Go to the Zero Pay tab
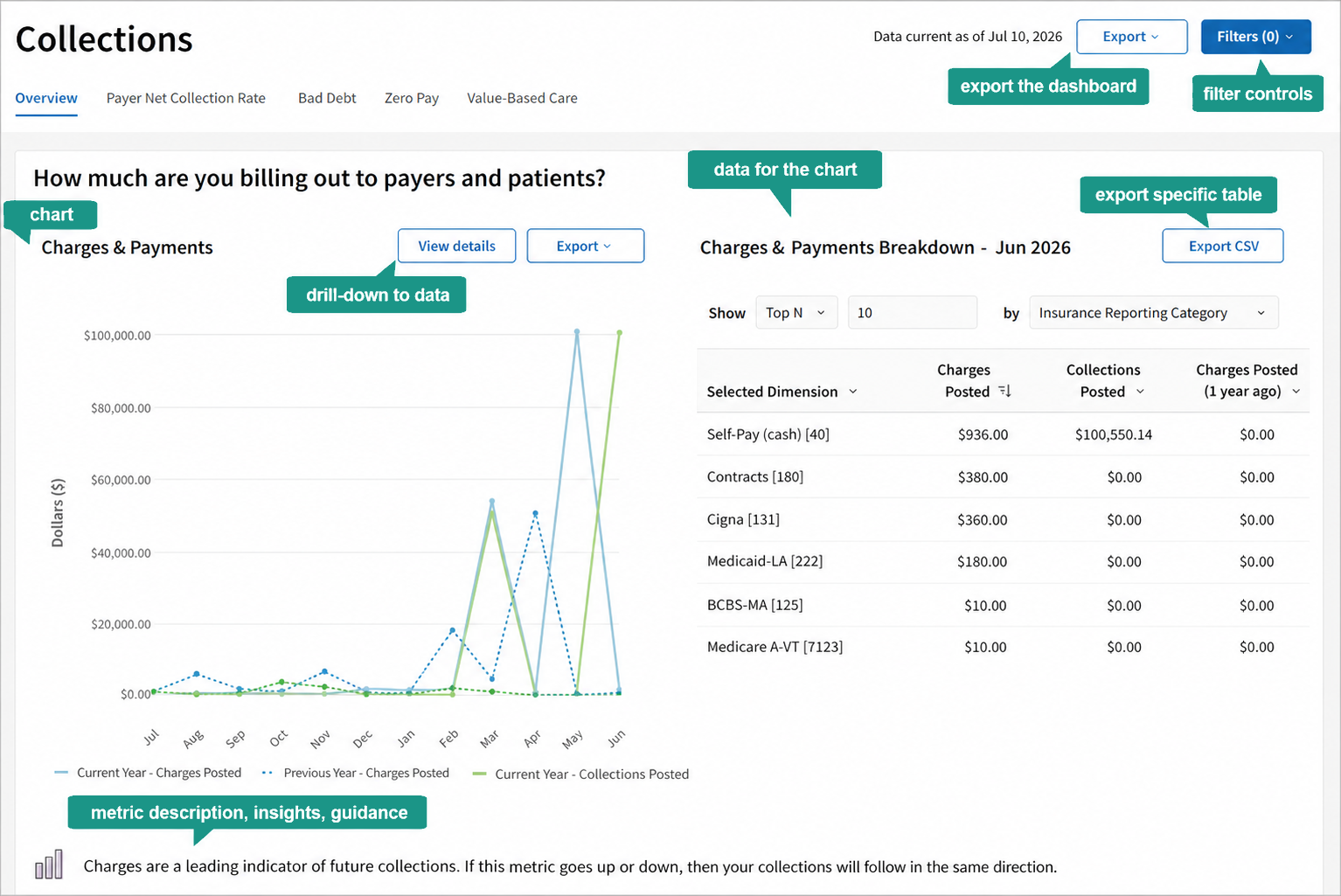This screenshot has height=896, width=1341. click(x=412, y=98)
